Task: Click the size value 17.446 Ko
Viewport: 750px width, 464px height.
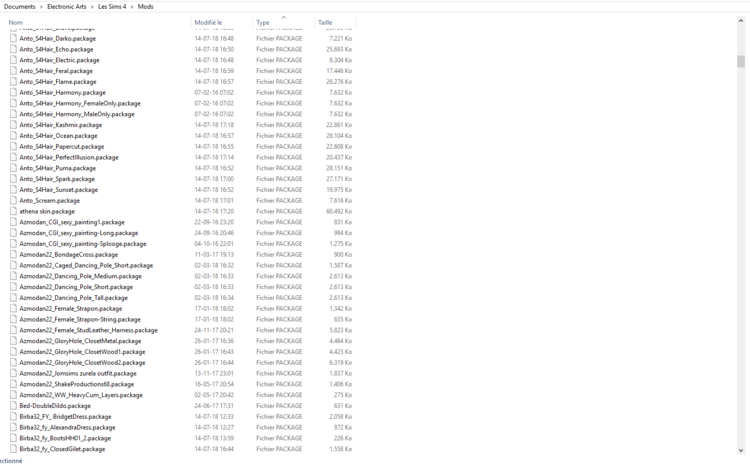Action: 339,71
